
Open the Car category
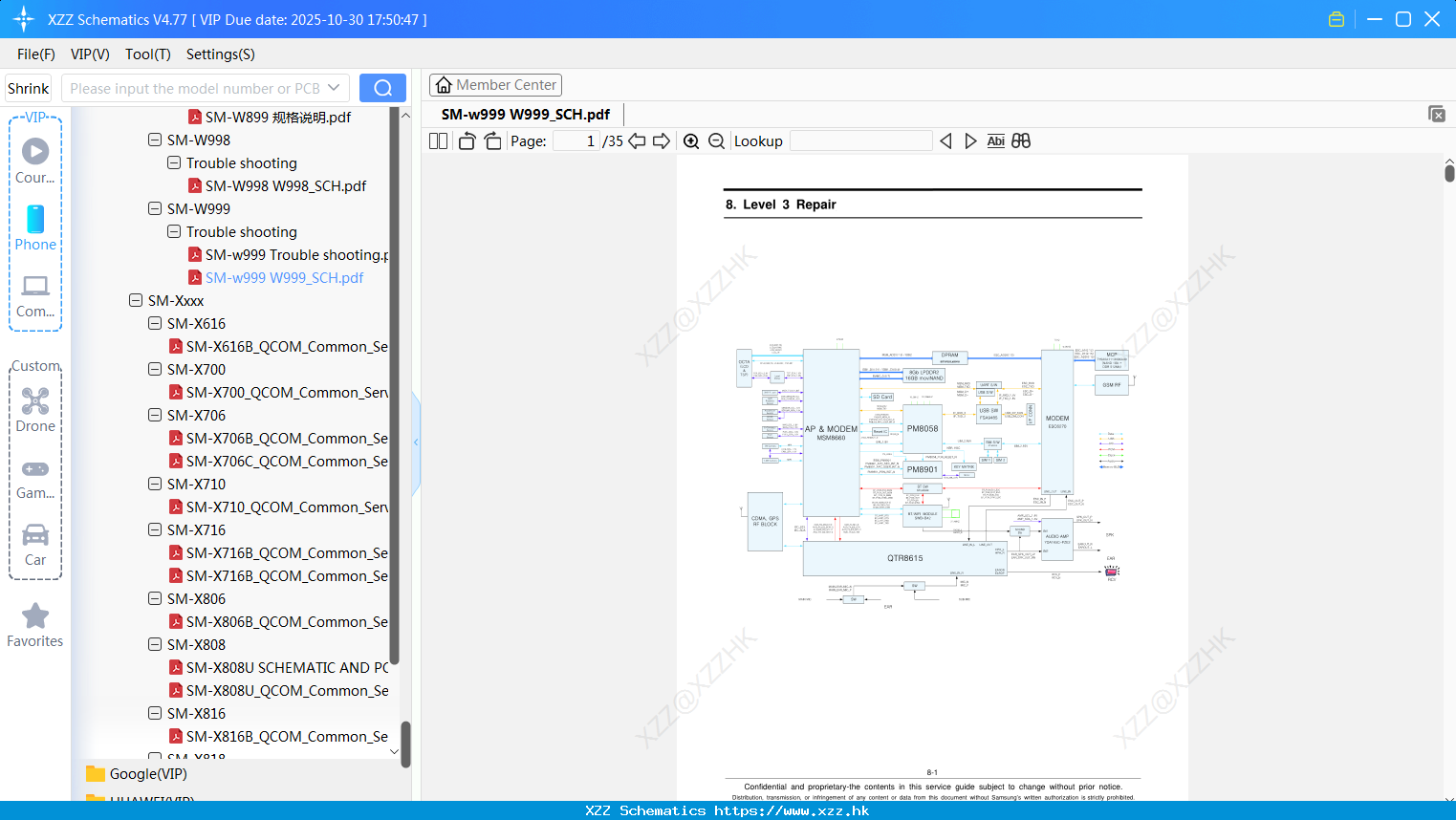[35, 545]
